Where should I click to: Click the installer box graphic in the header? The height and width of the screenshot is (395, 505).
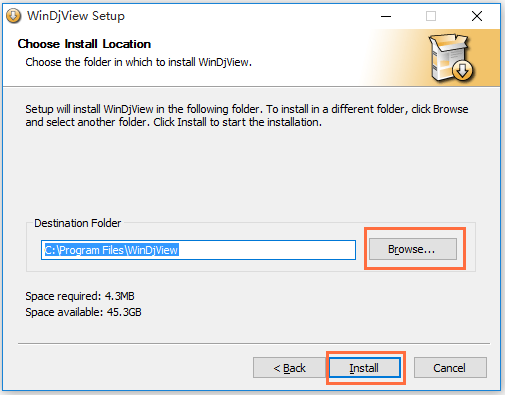point(450,58)
